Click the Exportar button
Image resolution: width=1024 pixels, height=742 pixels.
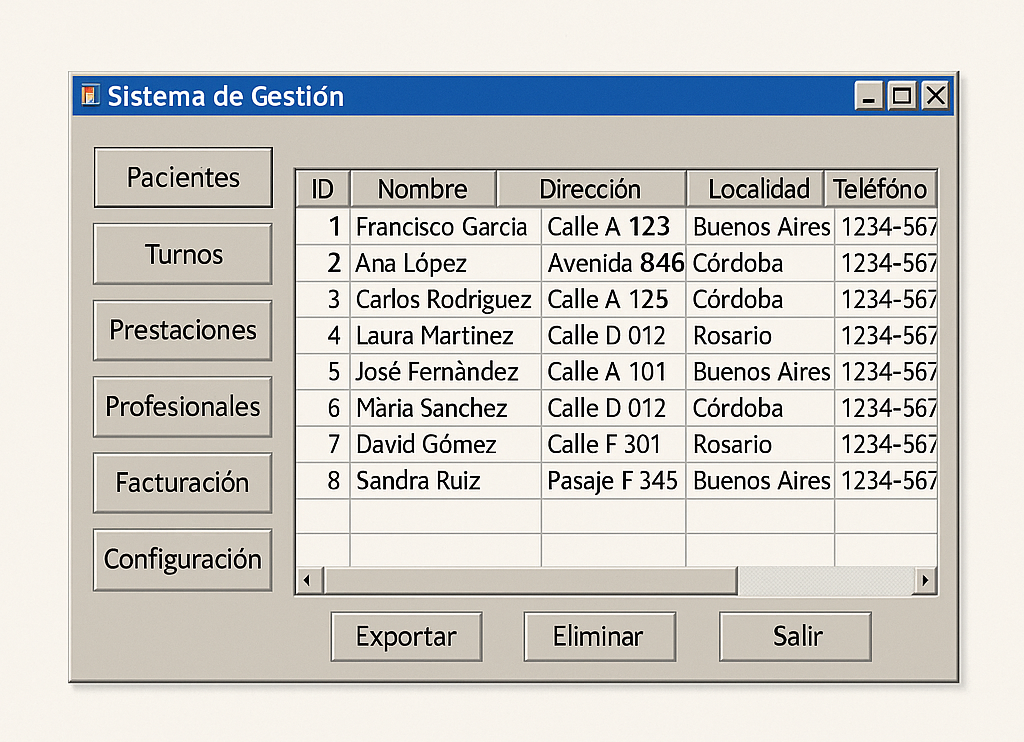[406, 636]
